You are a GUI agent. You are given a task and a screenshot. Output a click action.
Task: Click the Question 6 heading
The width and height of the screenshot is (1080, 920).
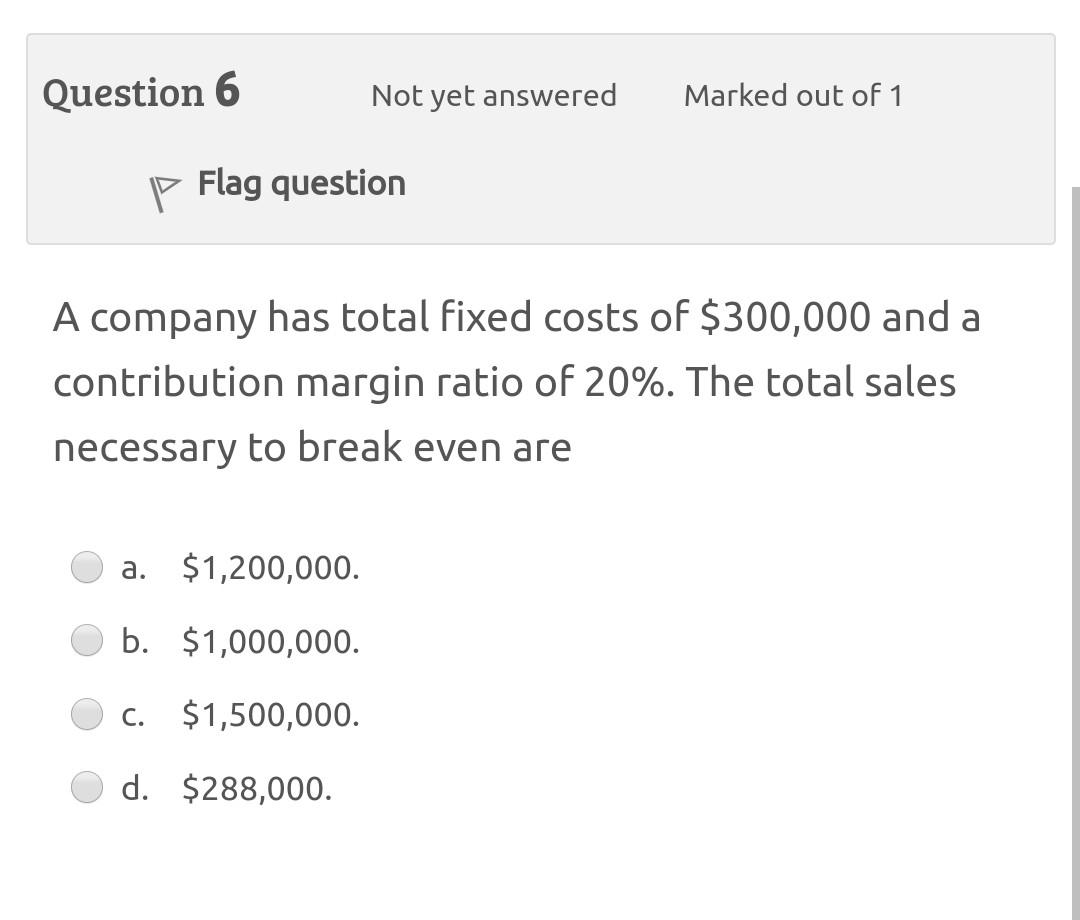(143, 92)
